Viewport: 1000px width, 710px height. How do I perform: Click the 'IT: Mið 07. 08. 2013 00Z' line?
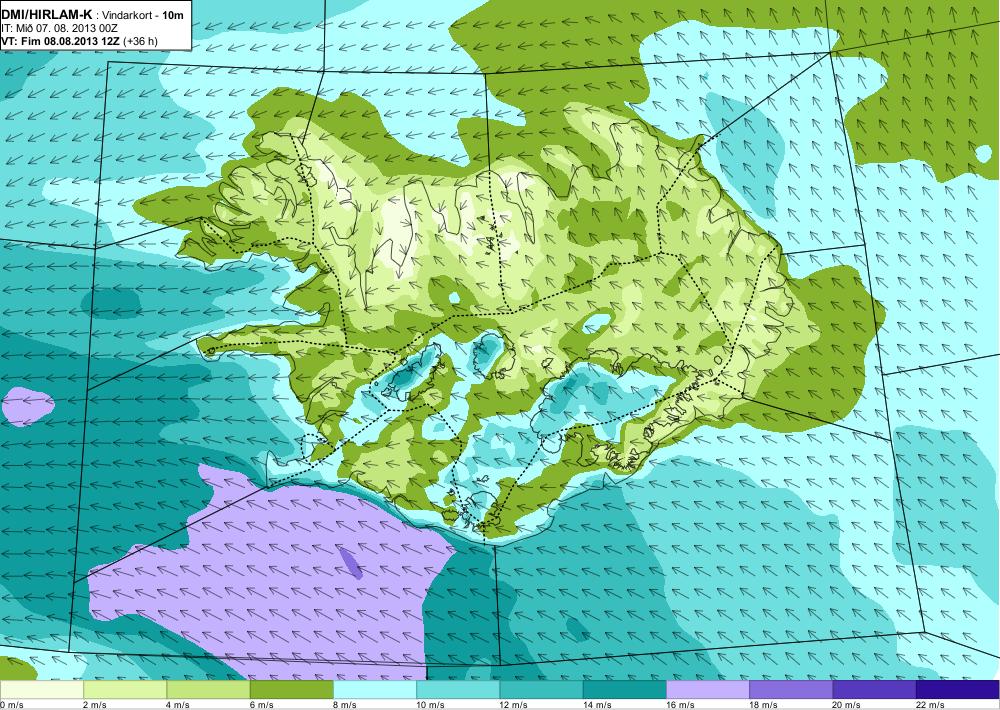point(59,28)
